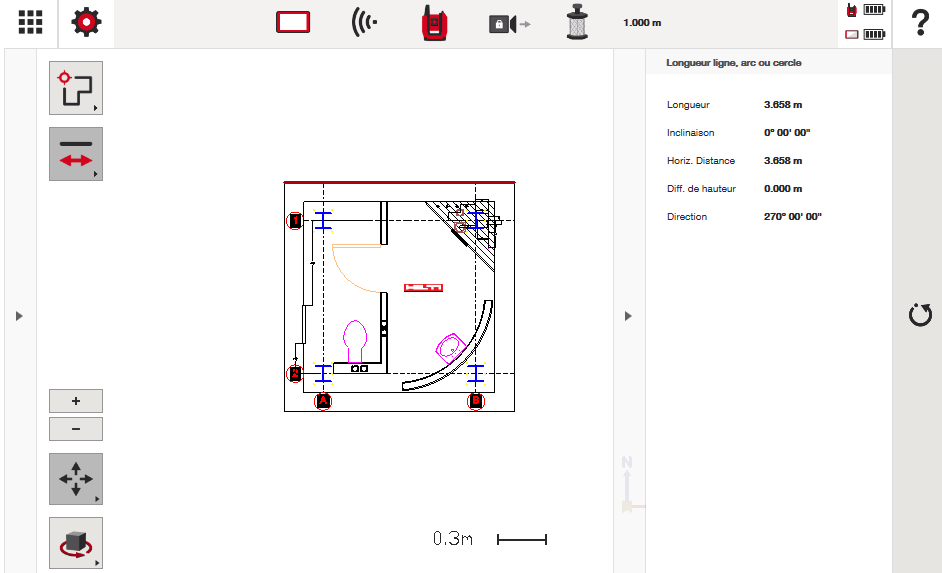
Task: Collapse the right measurement panel arrow
Action: pos(628,316)
